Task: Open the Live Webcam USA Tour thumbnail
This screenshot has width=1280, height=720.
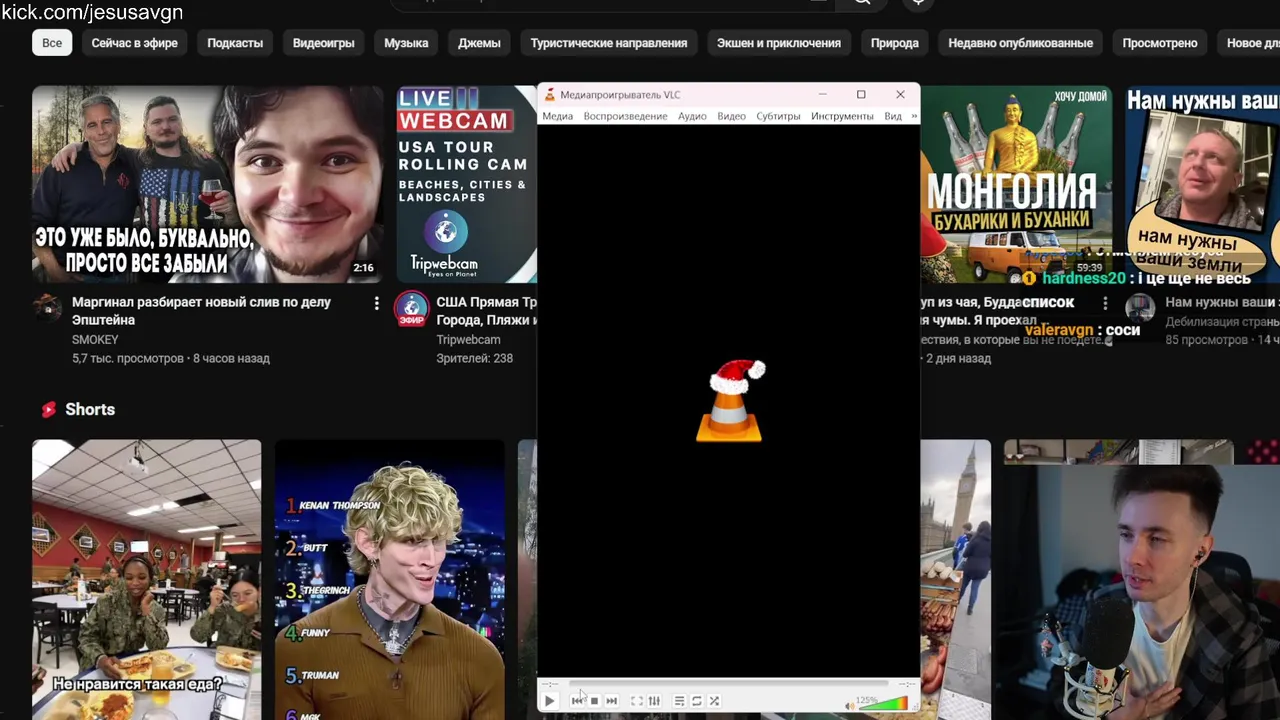Action: tap(466, 184)
